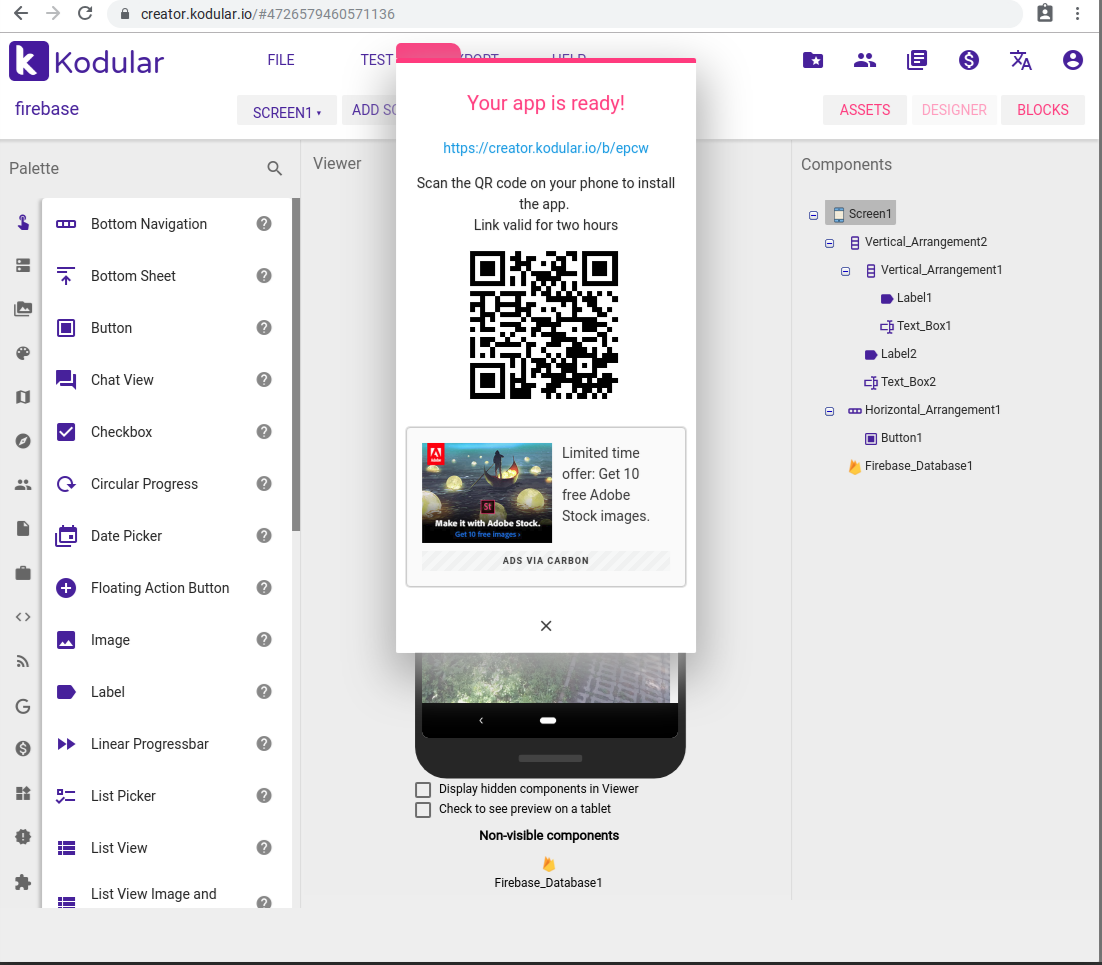Open the SCREEN1 dropdown
1102x965 pixels.
(287, 112)
